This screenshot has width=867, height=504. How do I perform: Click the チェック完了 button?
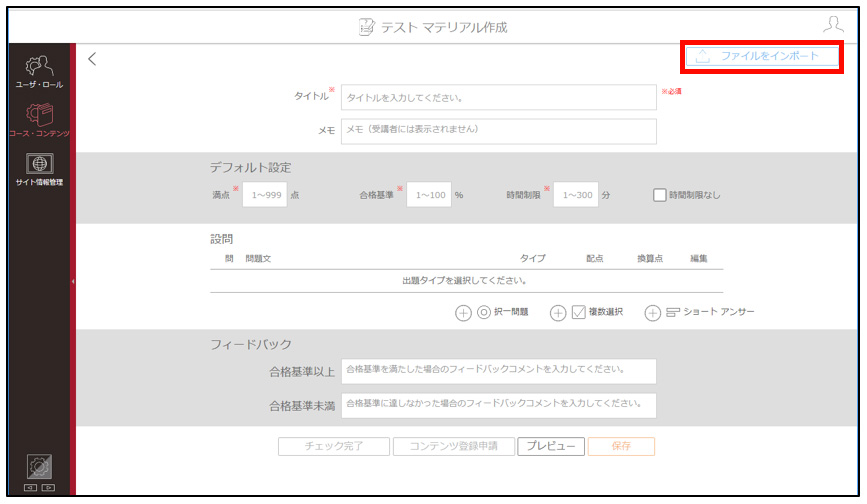coord(334,447)
